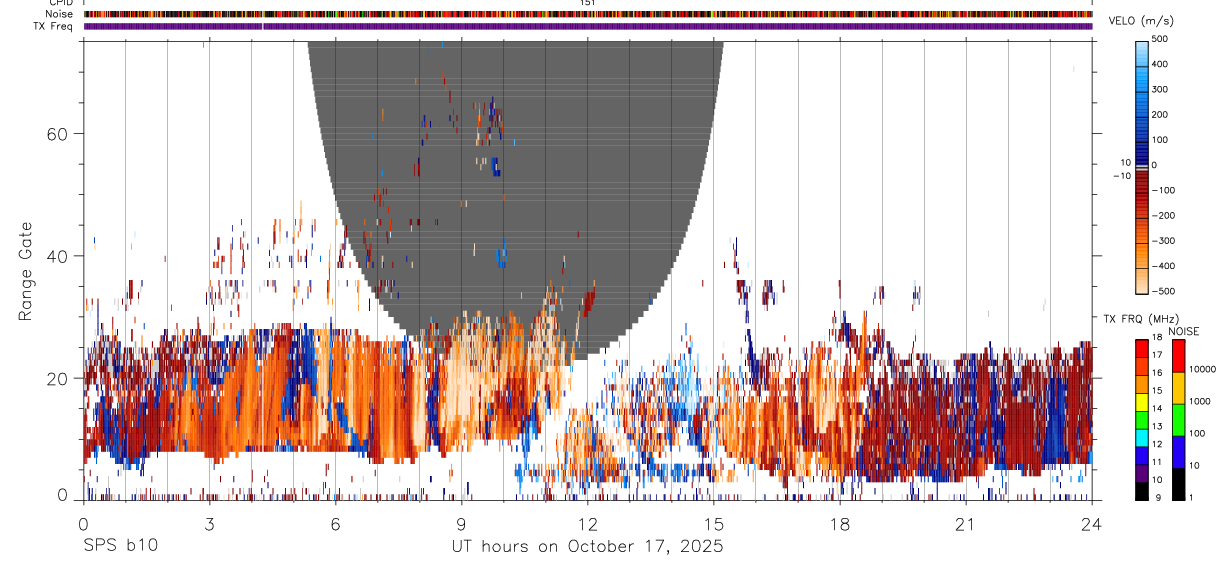The image size is (1228, 567).
Task: Click the purple TX frequency strip
Action: click(588, 26)
